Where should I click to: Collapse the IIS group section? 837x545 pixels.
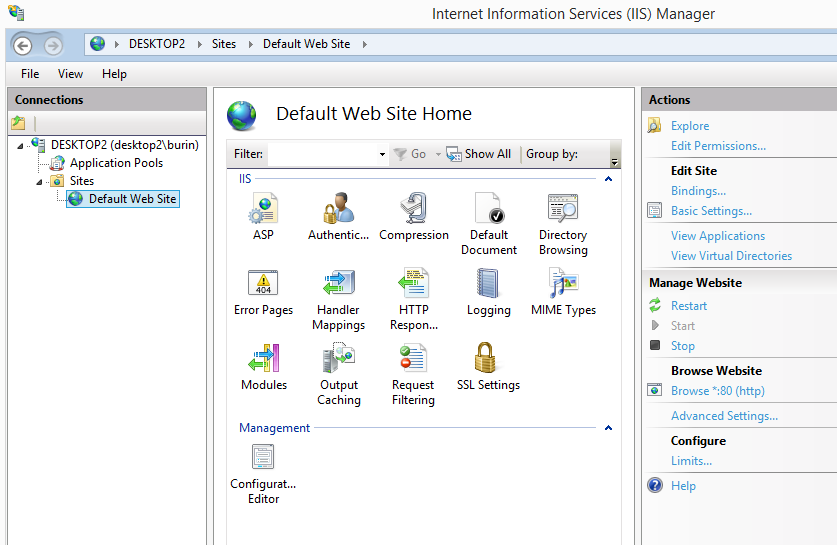pos(607,179)
